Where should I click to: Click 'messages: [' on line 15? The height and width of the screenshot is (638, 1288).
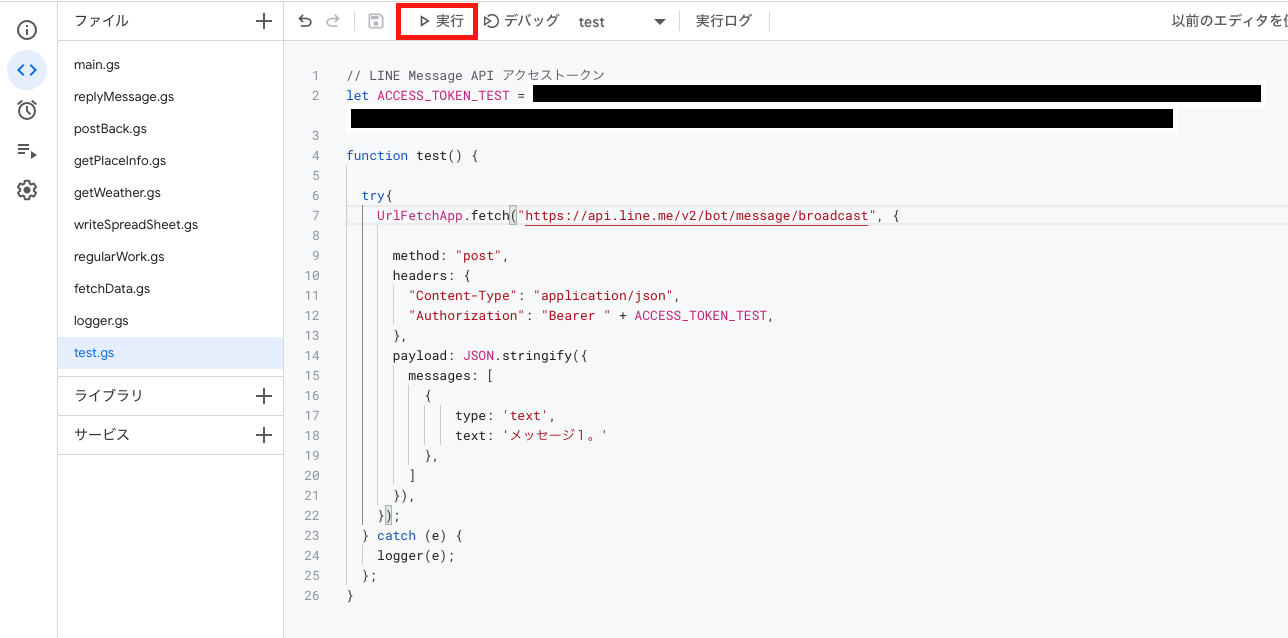(x=450, y=376)
